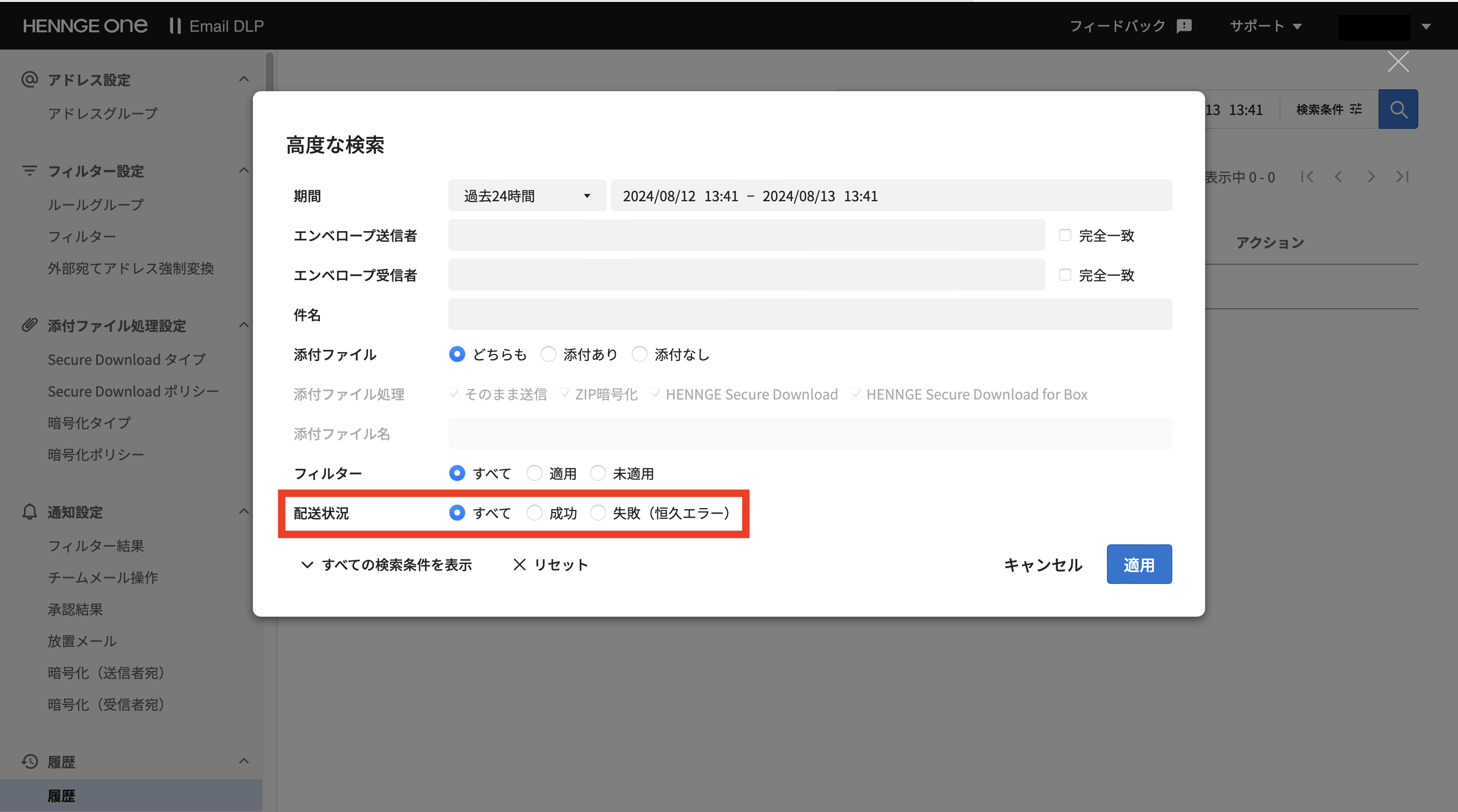Viewport: 1458px width, 812px height.
Task: Open 承認結果 in sidebar
Action: click(x=75, y=609)
